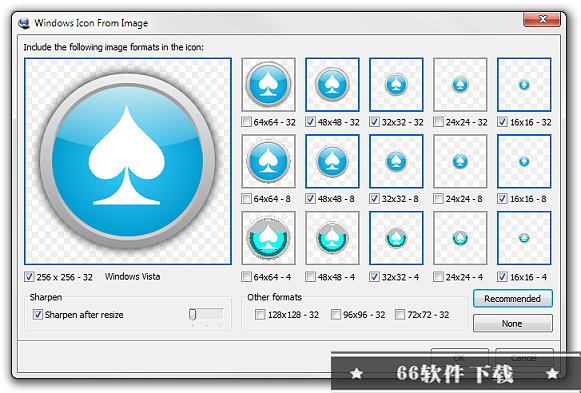The height and width of the screenshot is (393, 581).
Task: Click the sharpen amount slider handle
Action: point(192,315)
